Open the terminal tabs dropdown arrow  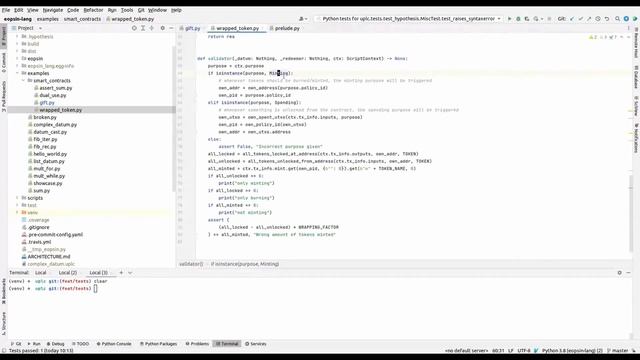[130, 273]
